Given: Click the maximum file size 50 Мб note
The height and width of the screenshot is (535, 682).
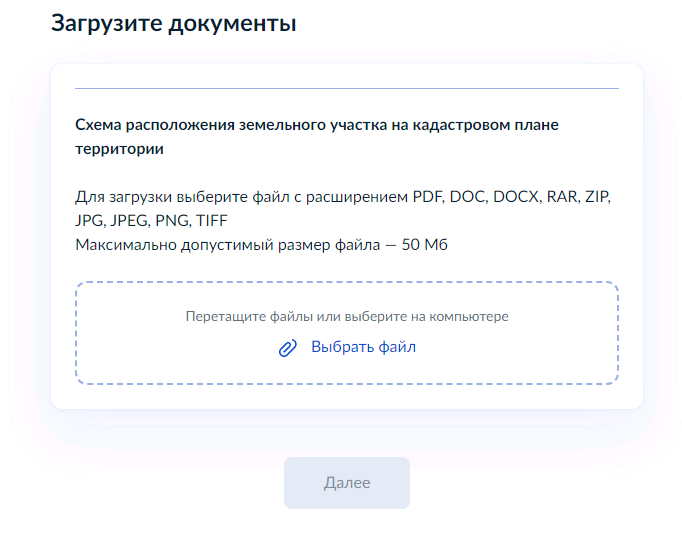Looking at the screenshot, I should click(x=261, y=245).
